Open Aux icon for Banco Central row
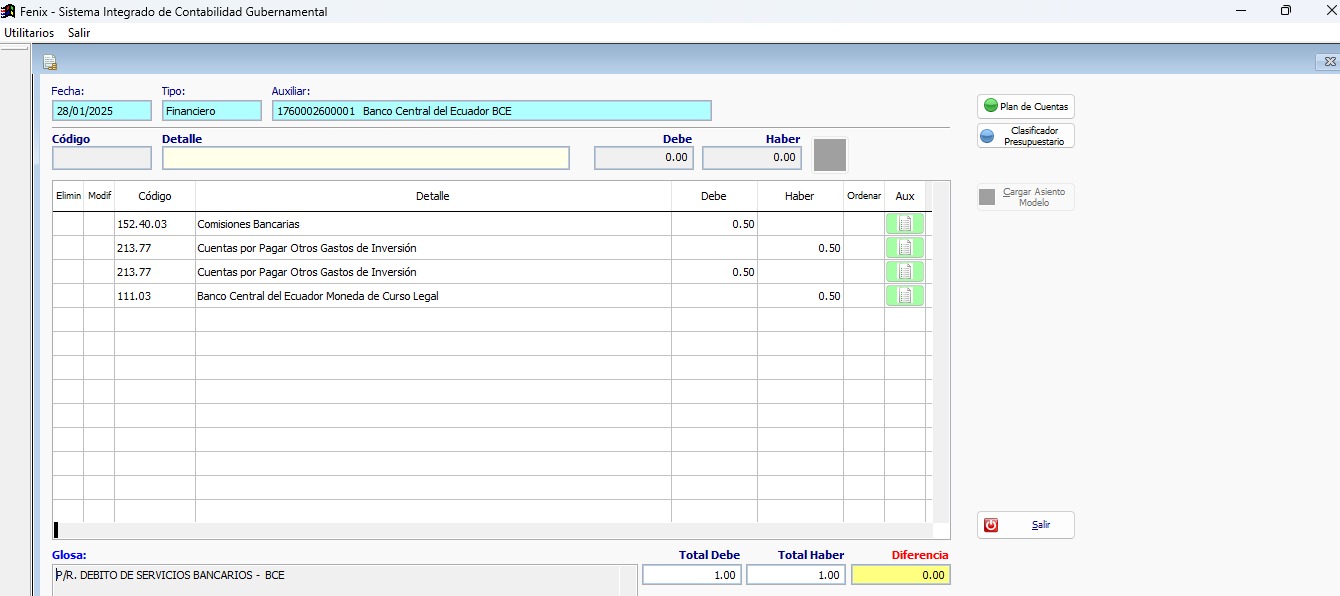This screenshot has height=596, width=1340. point(904,296)
